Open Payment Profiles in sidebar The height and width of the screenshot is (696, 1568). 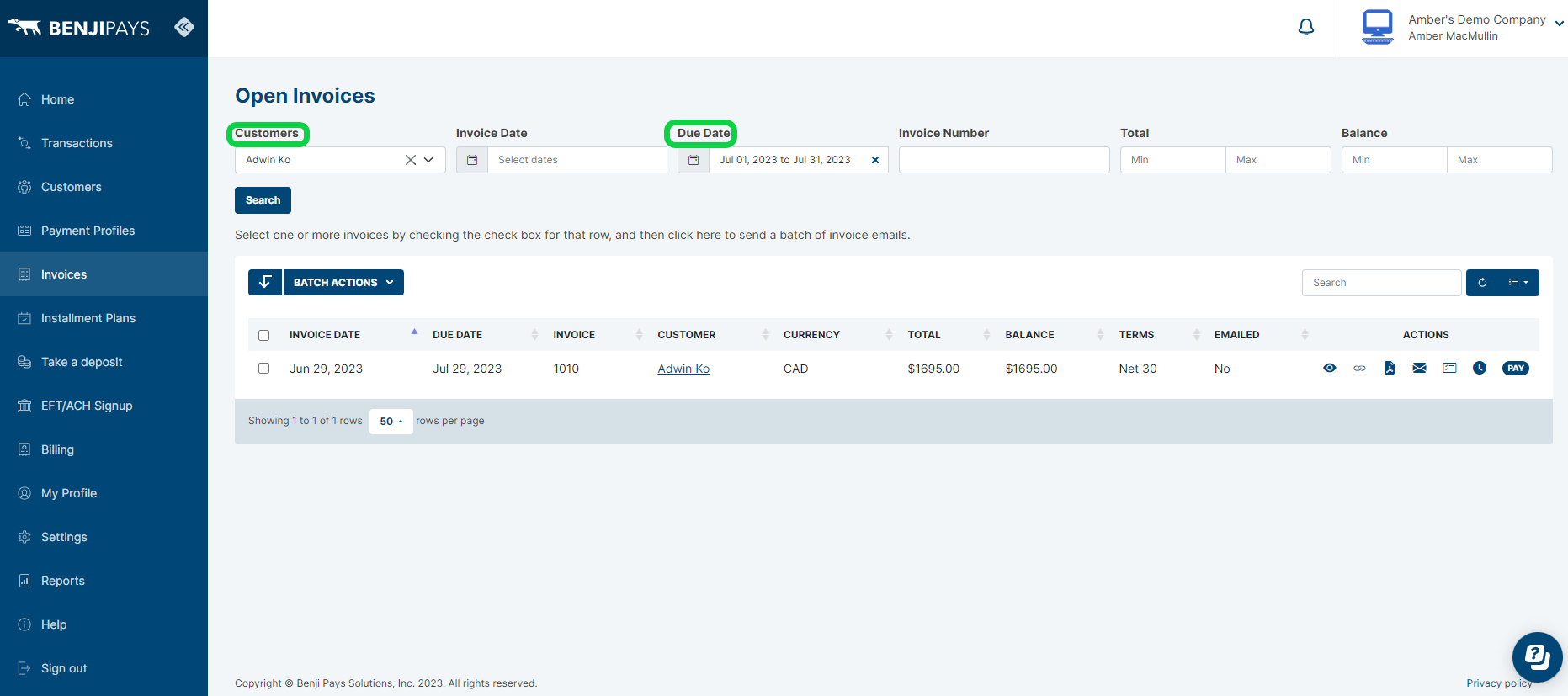pos(104,231)
